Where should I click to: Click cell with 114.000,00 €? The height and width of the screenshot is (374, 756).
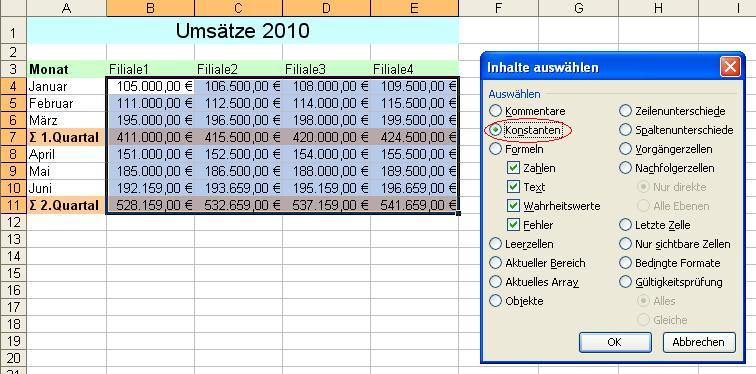pyautogui.click(x=326, y=104)
